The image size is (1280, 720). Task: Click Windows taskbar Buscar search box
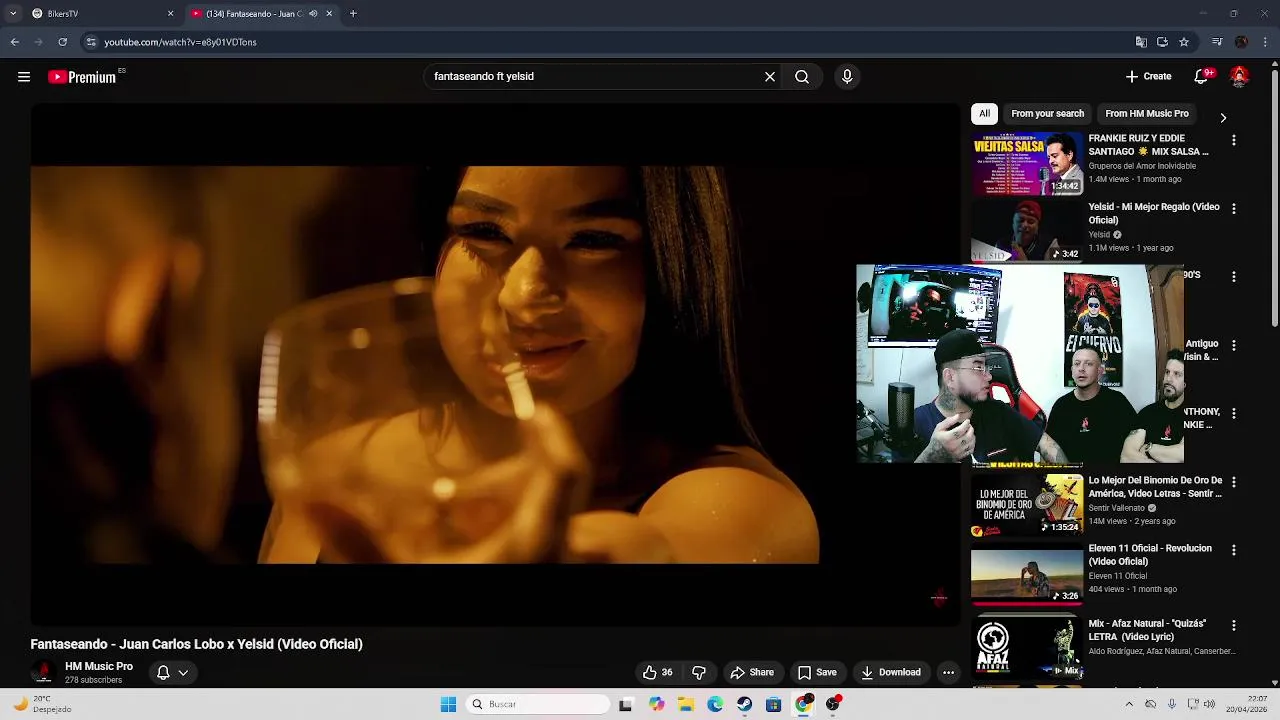pos(538,704)
